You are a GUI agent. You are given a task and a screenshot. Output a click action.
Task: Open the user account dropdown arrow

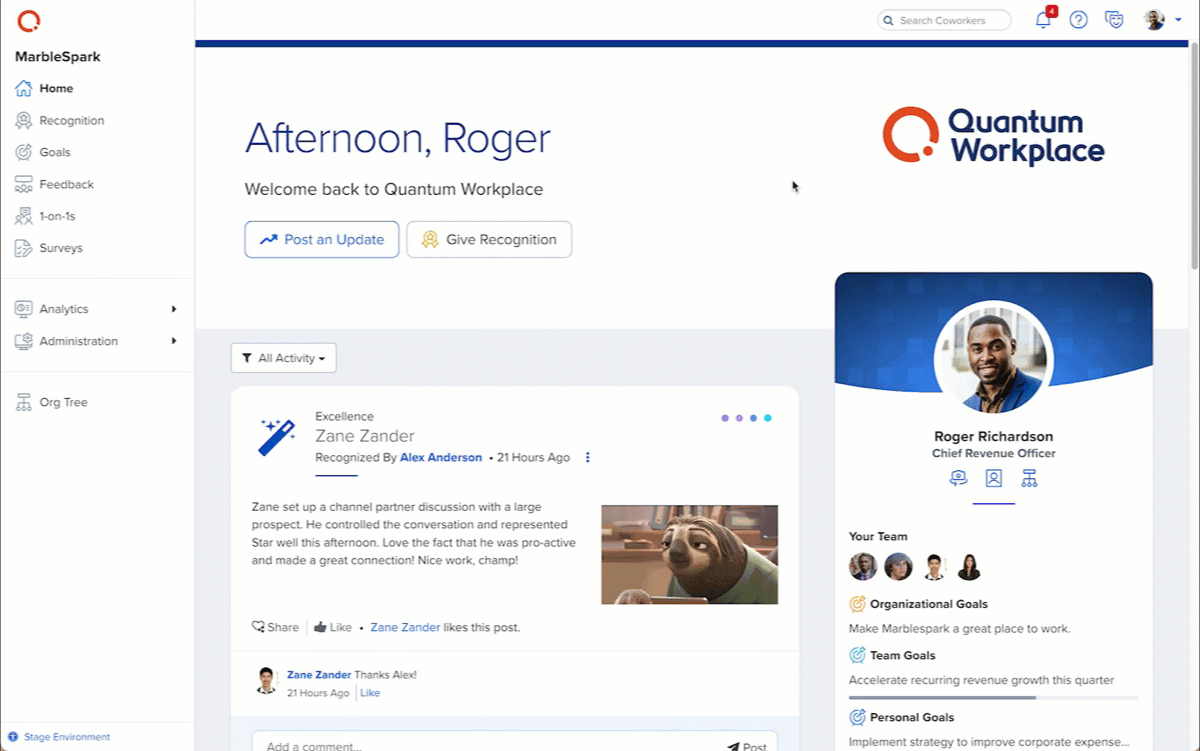(x=1179, y=20)
